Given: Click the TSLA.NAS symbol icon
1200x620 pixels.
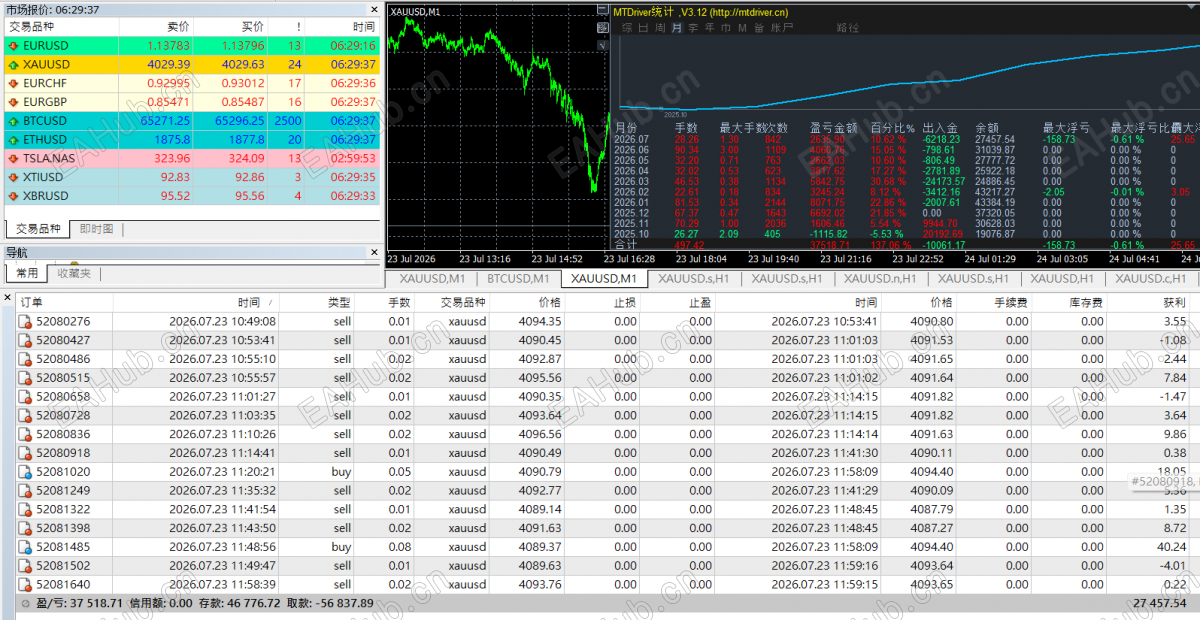Looking at the screenshot, I should pyautogui.click(x=13, y=158).
